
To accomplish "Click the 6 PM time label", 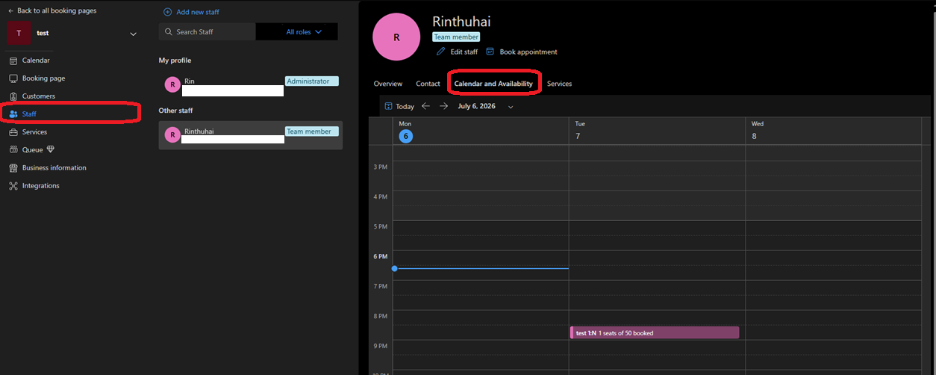I will (x=380, y=256).
